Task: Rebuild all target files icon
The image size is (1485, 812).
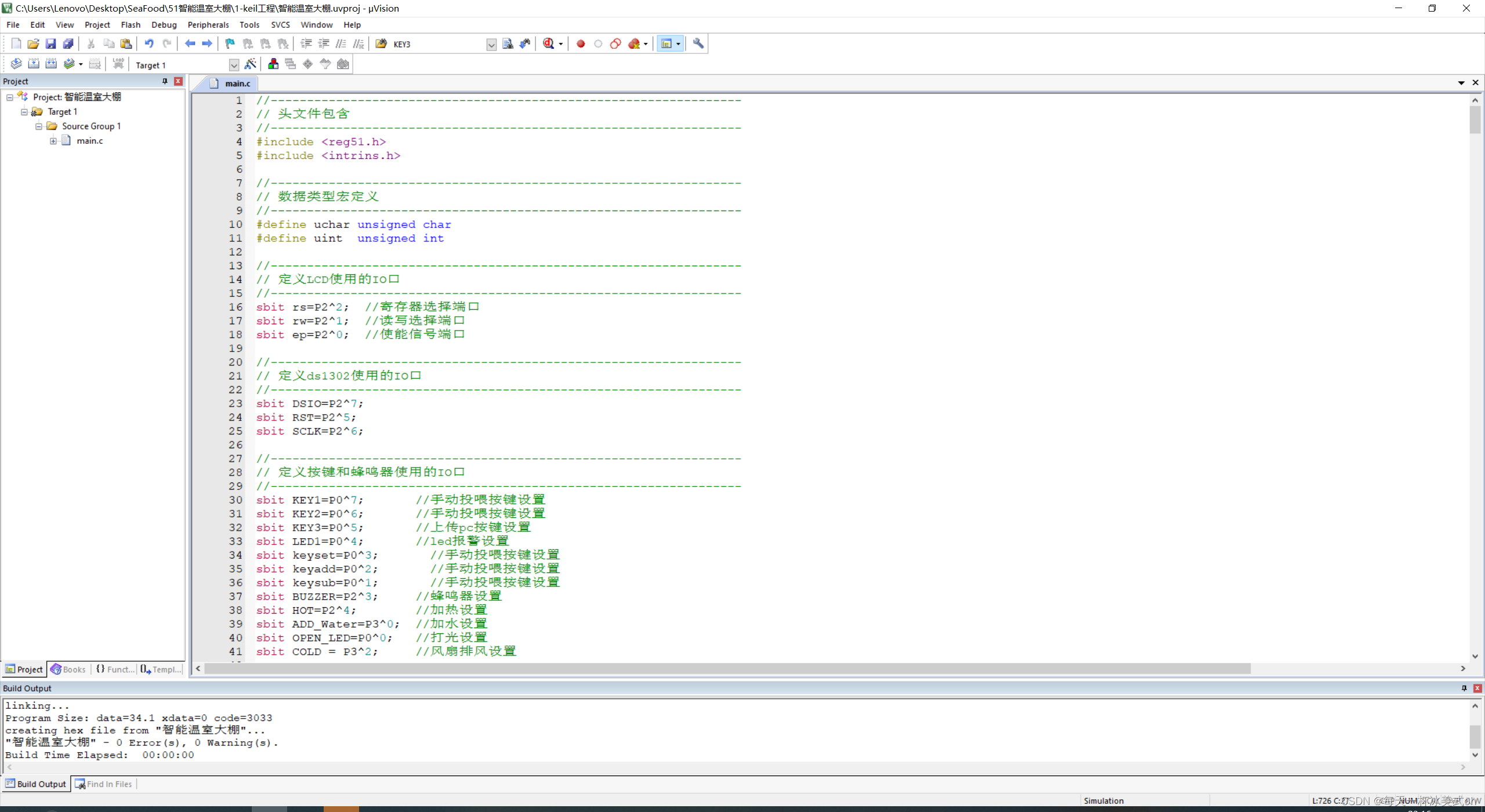Action: 51,64
